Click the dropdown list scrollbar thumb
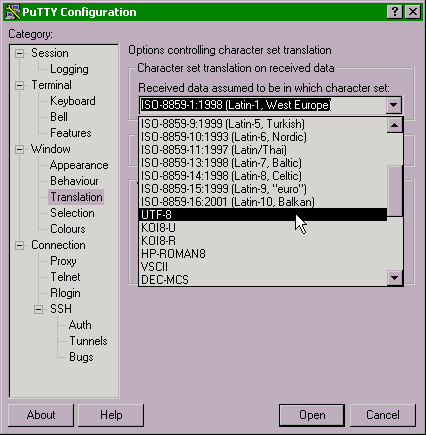 pos(395,191)
